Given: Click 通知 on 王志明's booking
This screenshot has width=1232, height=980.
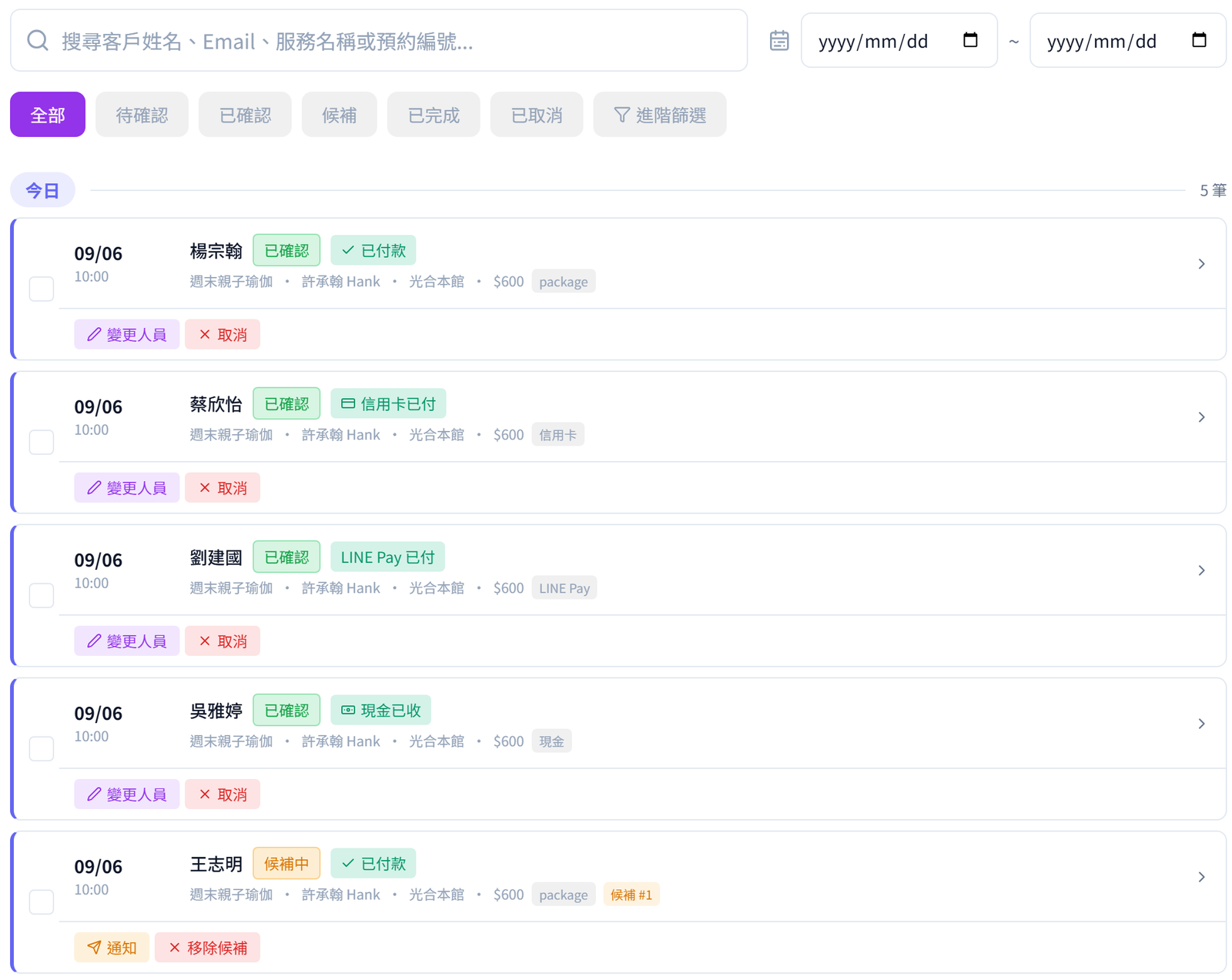Looking at the screenshot, I should coord(112,947).
